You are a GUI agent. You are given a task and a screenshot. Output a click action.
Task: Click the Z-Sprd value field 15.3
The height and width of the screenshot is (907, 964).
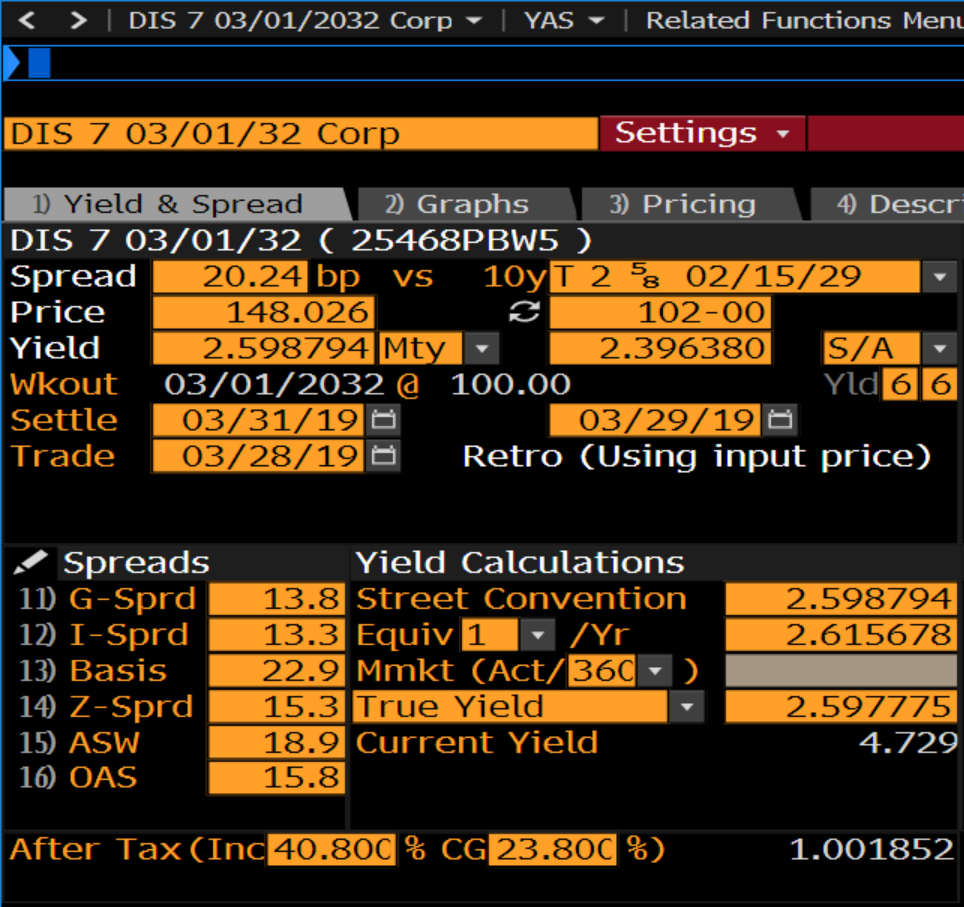(x=277, y=707)
